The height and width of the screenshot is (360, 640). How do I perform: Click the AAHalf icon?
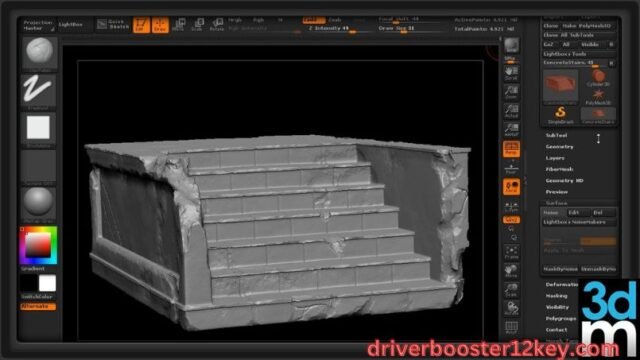tap(511, 130)
